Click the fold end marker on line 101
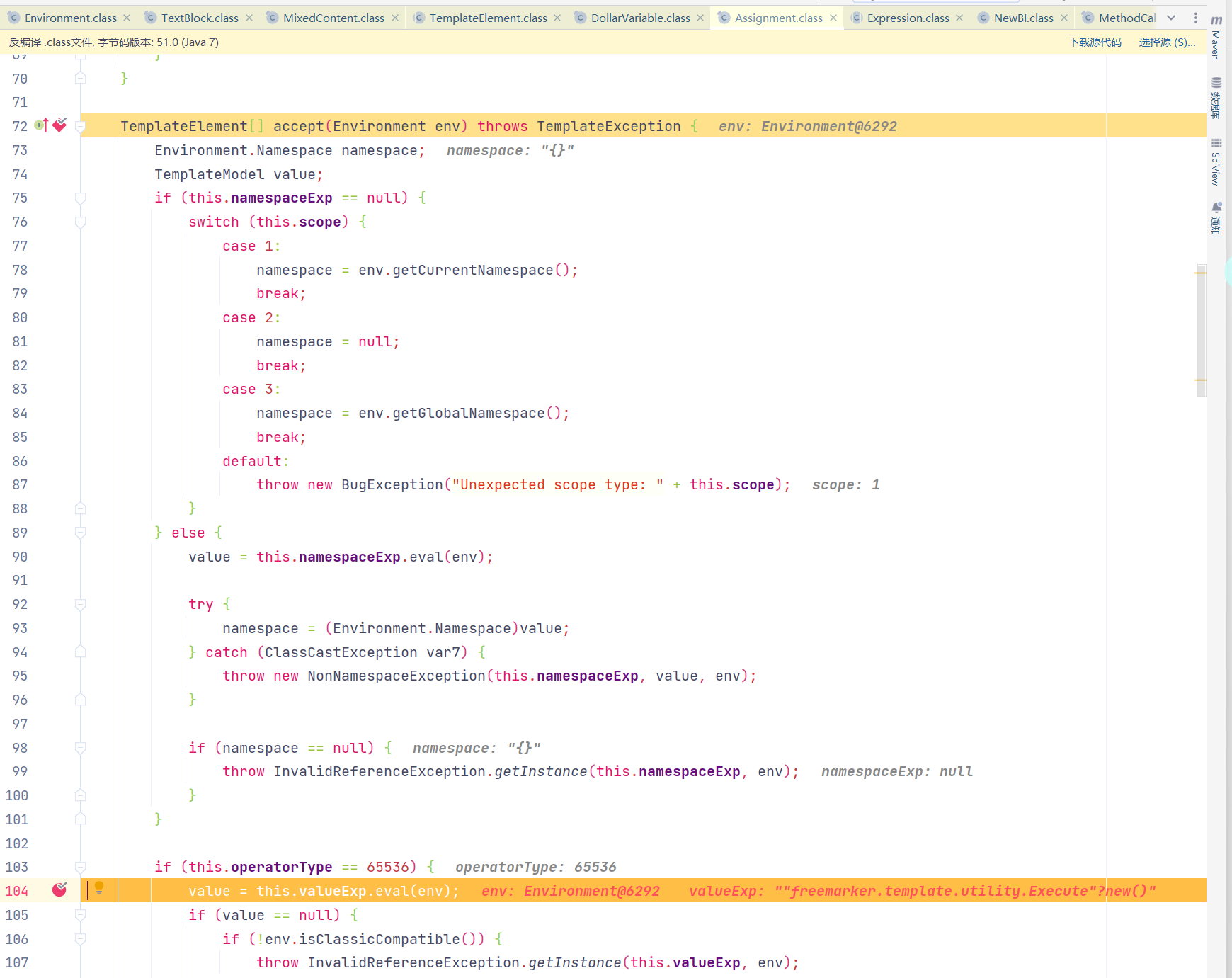The height and width of the screenshot is (978, 1232). (81, 819)
